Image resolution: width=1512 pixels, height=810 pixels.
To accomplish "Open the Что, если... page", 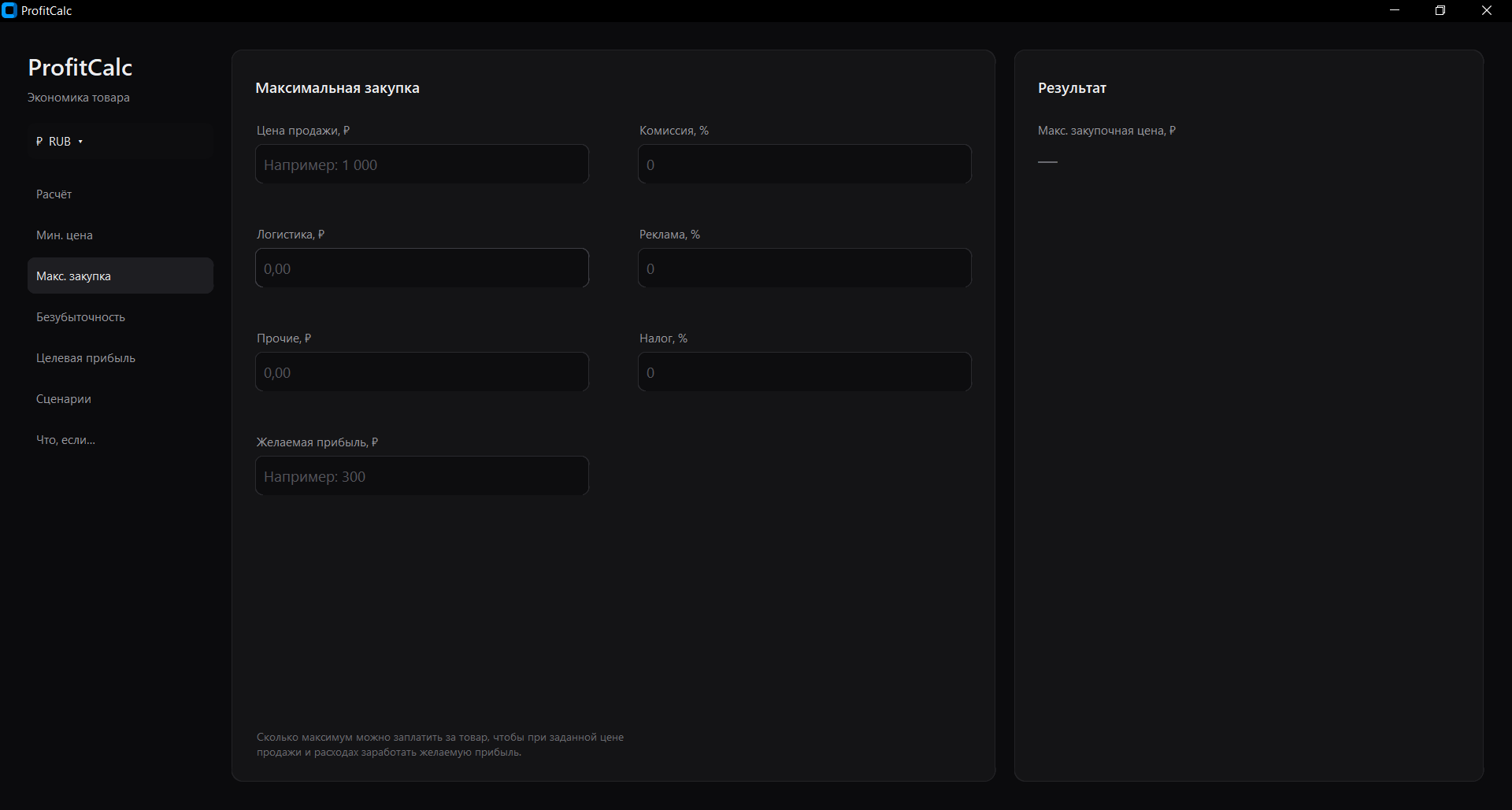I will [120, 440].
